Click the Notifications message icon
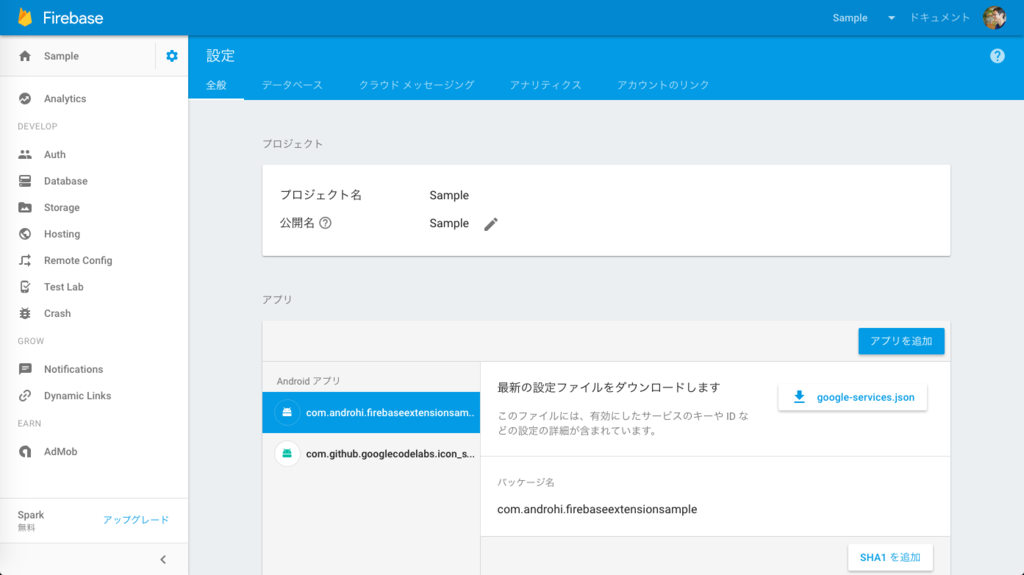The height and width of the screenshot is (575, 1024). [x=25, y=369]
